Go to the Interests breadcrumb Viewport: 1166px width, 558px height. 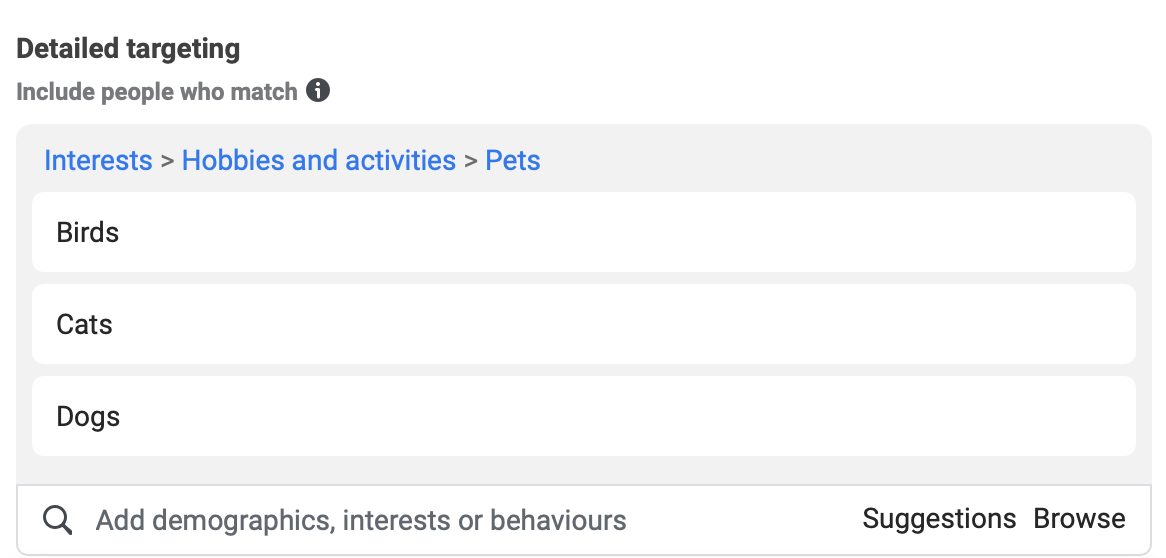(x=98, y=161)
